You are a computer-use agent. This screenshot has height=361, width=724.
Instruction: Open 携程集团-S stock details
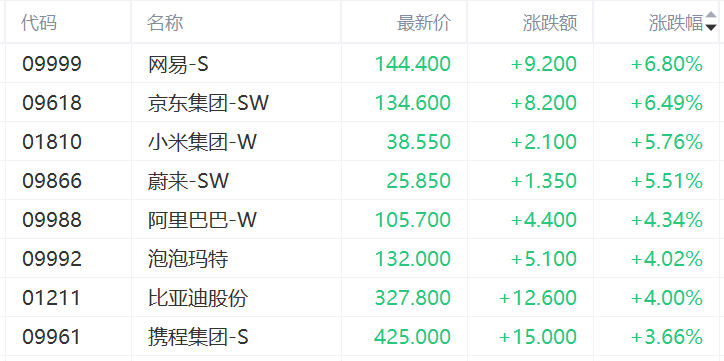point(198,337)
